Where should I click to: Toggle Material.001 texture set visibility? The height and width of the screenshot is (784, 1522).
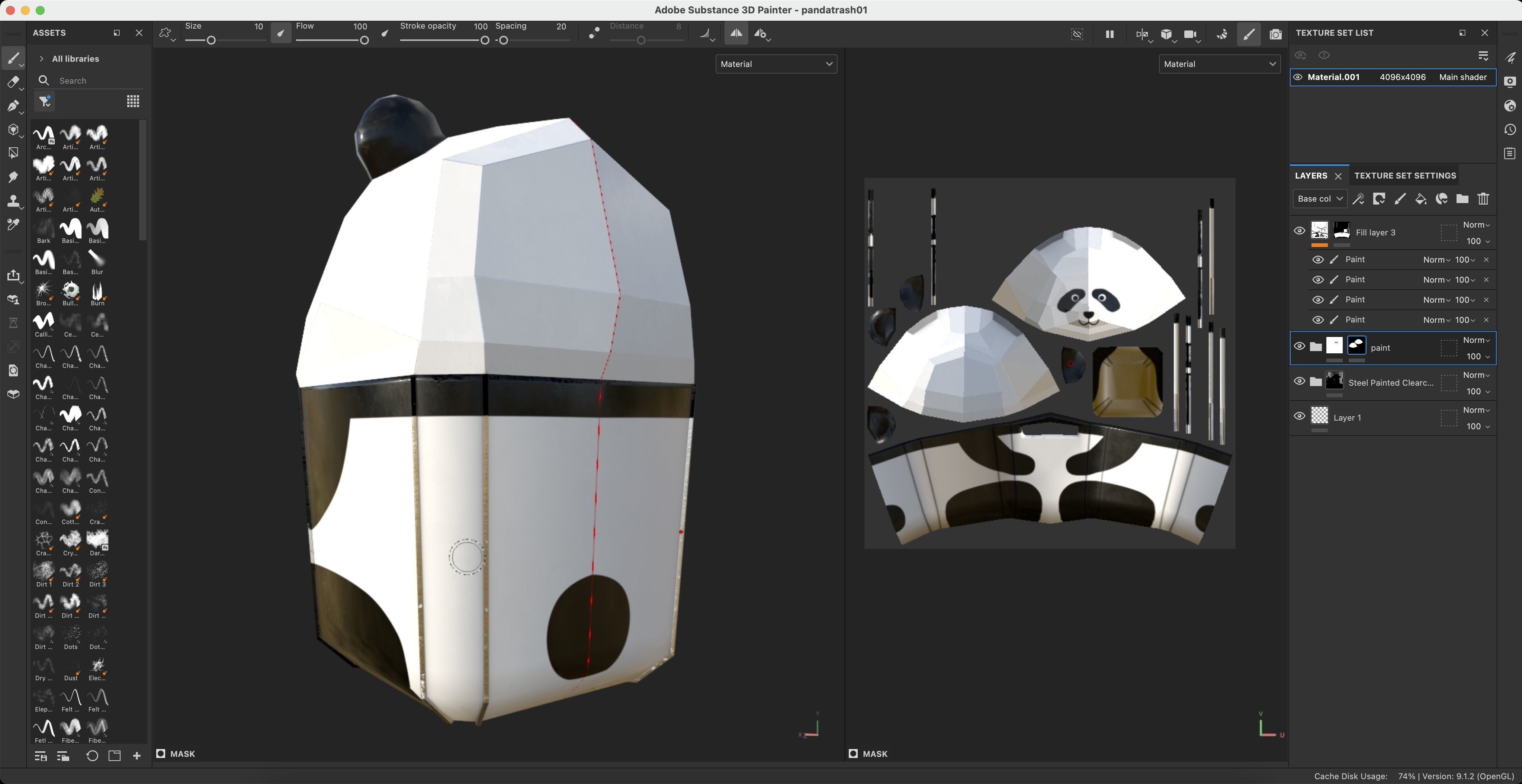pyautogui.click(x=1297, y=77)
